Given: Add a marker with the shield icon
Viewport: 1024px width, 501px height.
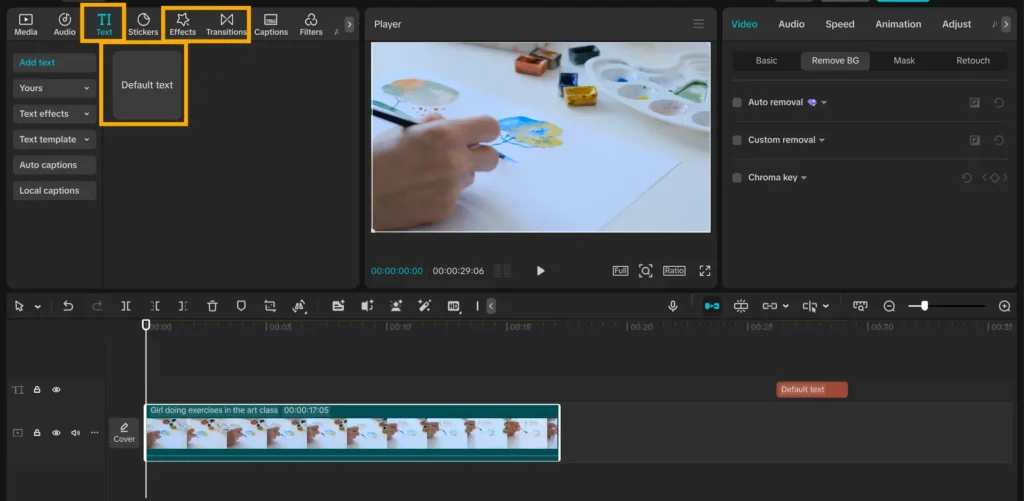Looking at the screenshot, I should 241,306.
